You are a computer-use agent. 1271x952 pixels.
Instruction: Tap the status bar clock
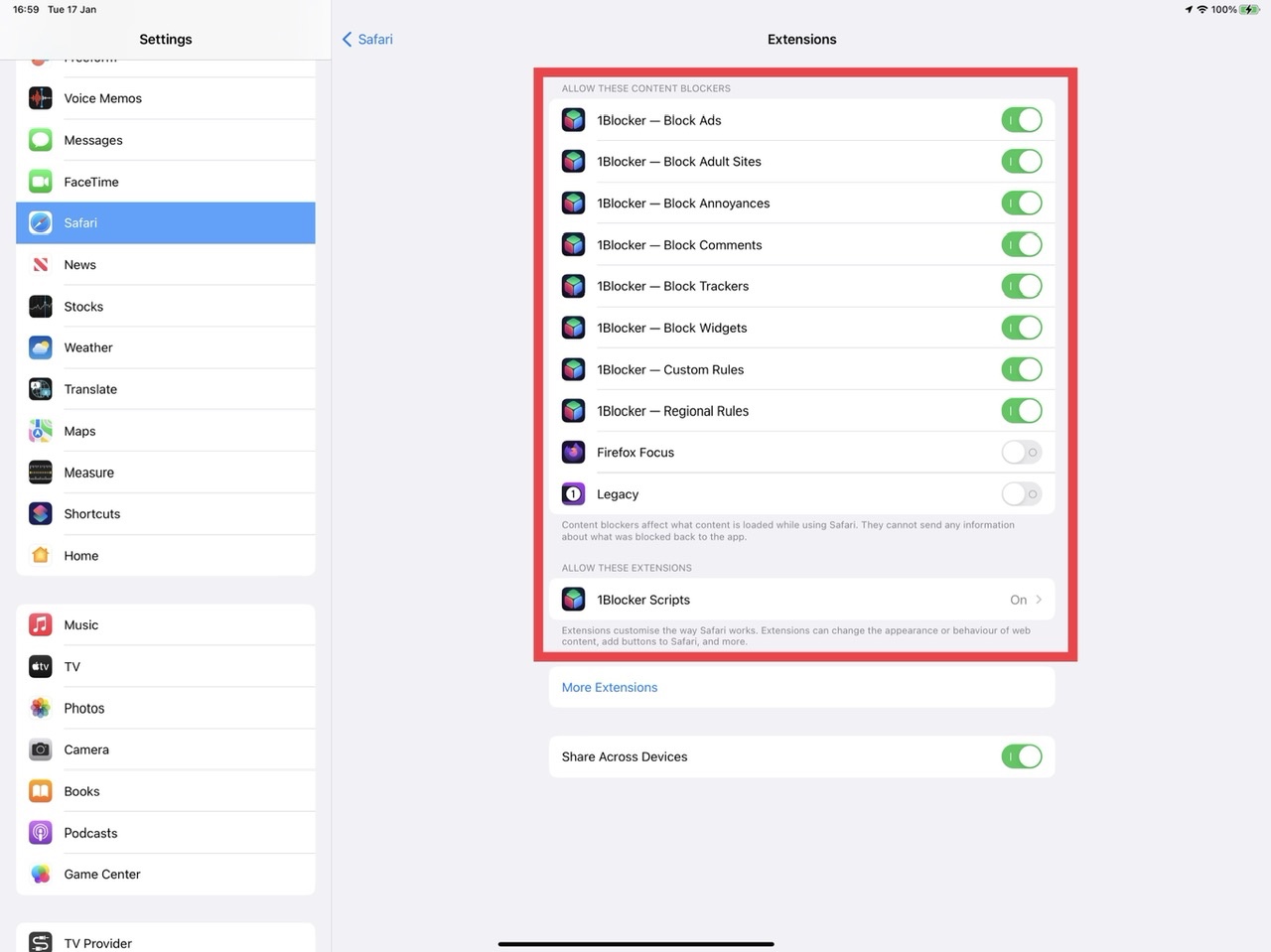point(26,10)
